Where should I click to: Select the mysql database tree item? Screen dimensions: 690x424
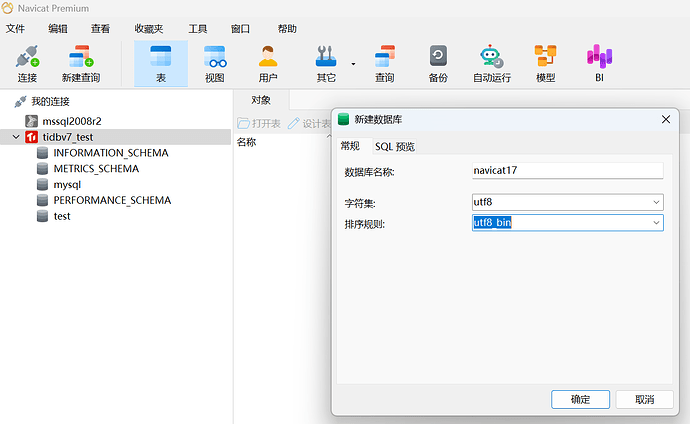coord(67,184)
